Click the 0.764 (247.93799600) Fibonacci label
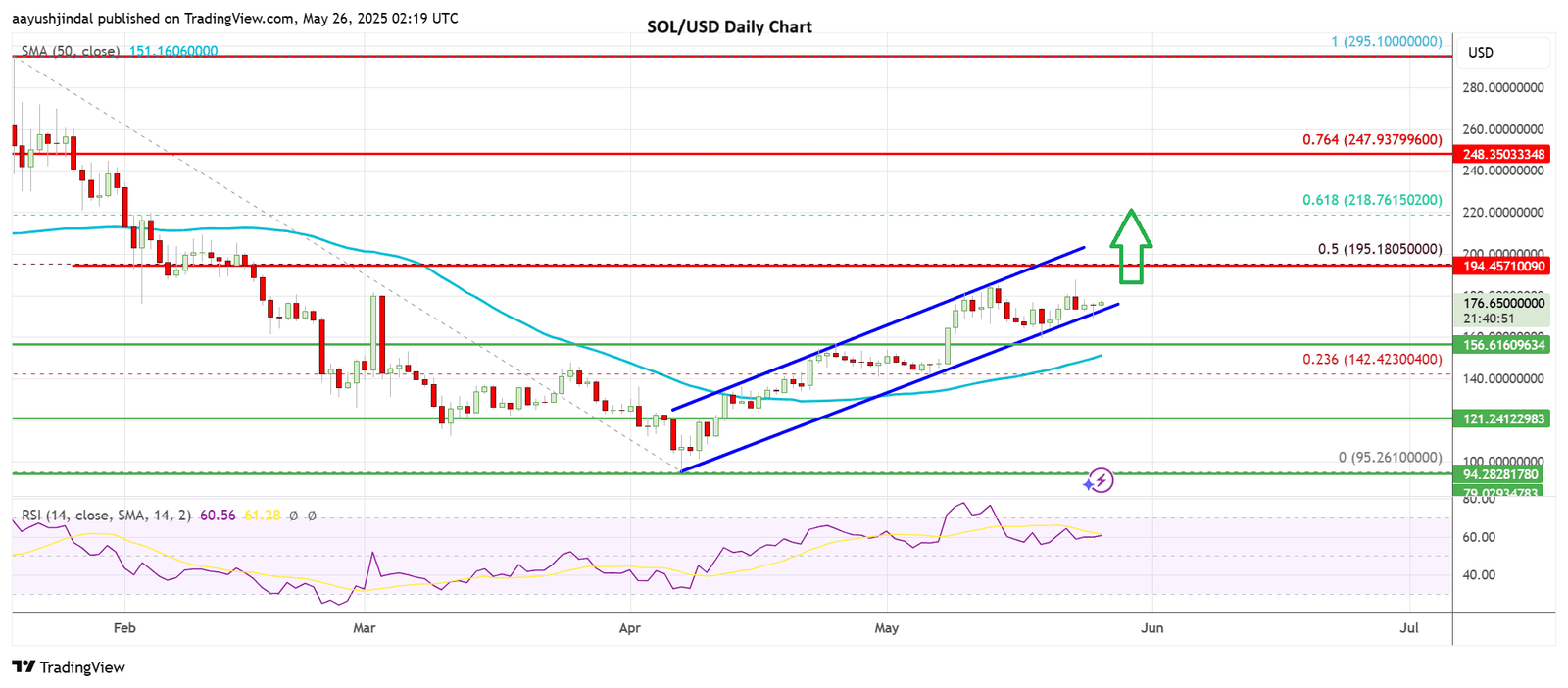Image resolution: width=1568 pixels, height=688 pixels. coord(1372,140)
